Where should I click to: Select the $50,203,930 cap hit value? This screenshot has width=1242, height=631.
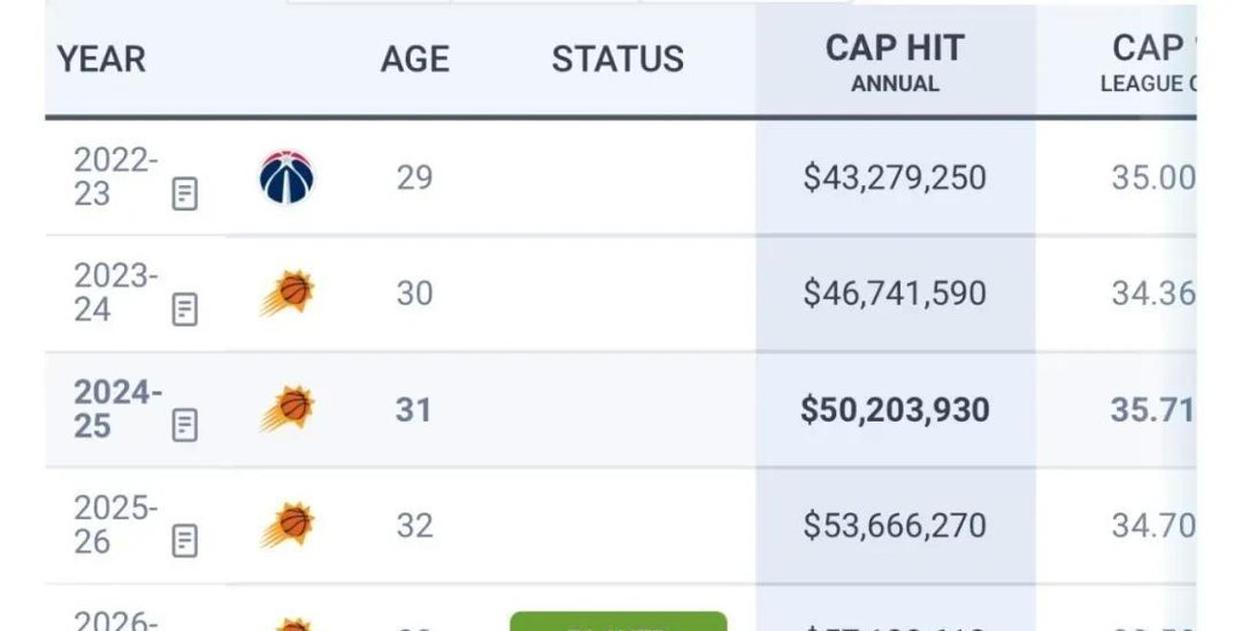point(895,410)
